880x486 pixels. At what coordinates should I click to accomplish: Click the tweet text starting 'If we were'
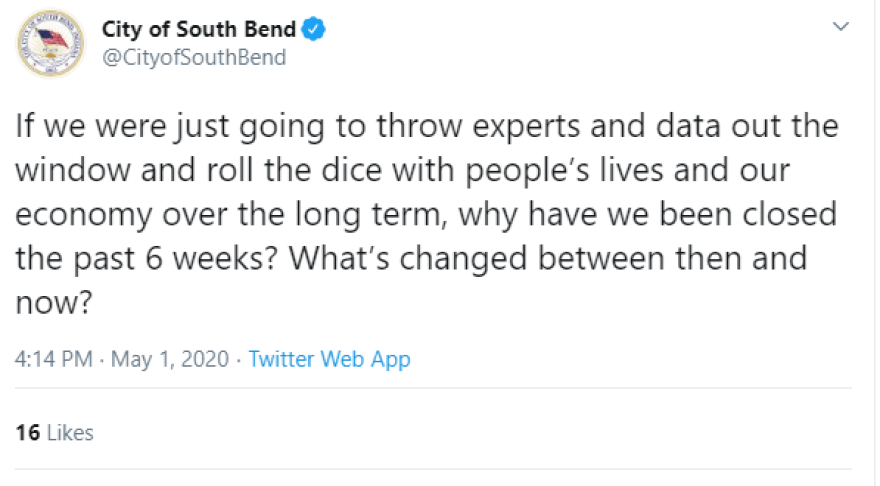427,214
